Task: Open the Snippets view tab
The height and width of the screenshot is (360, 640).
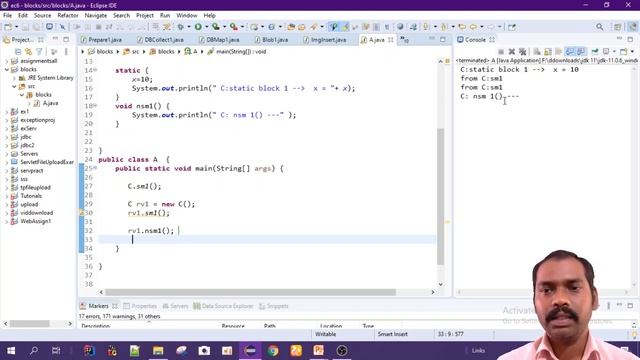Action: 273,306
